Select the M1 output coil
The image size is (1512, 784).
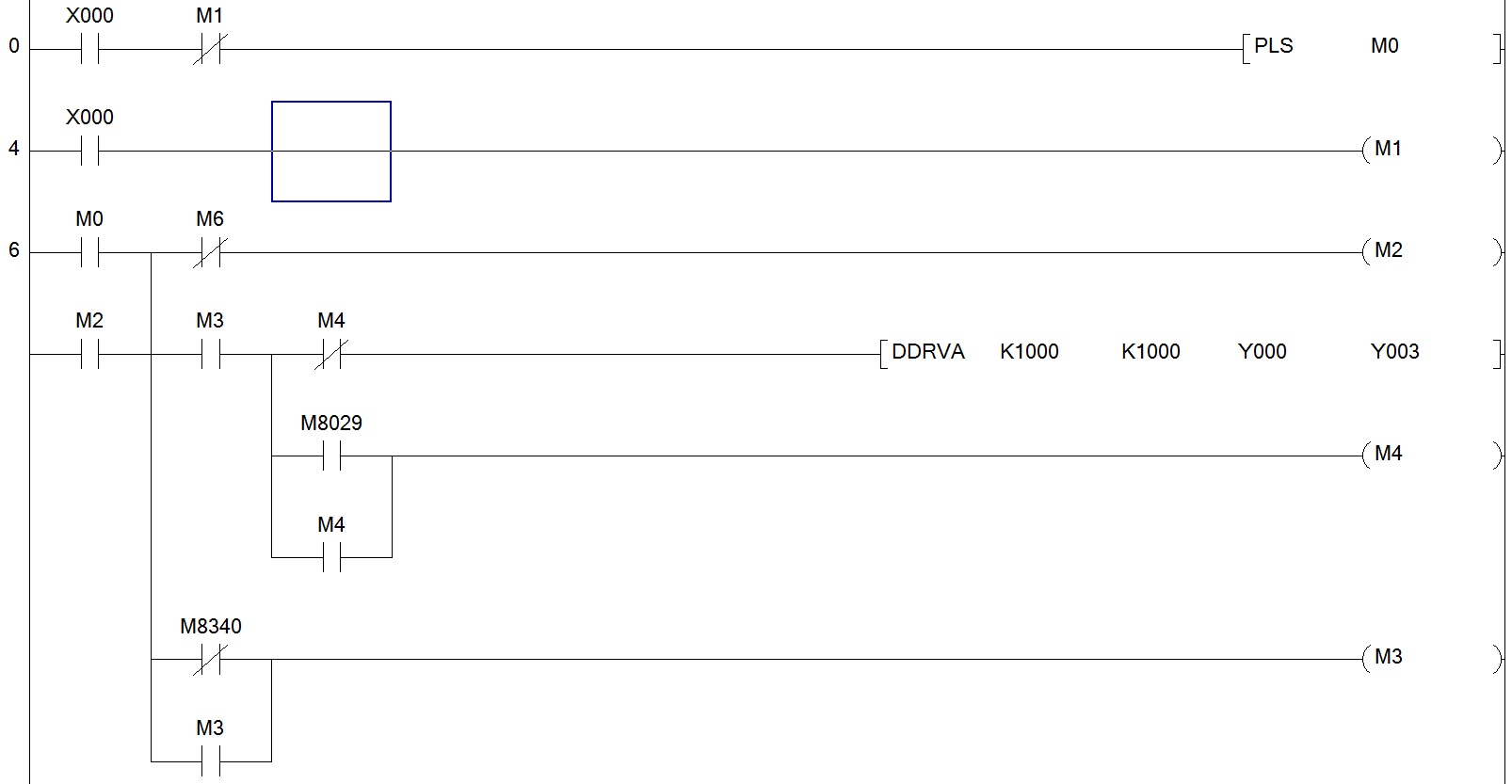(x=1388, y=150)
